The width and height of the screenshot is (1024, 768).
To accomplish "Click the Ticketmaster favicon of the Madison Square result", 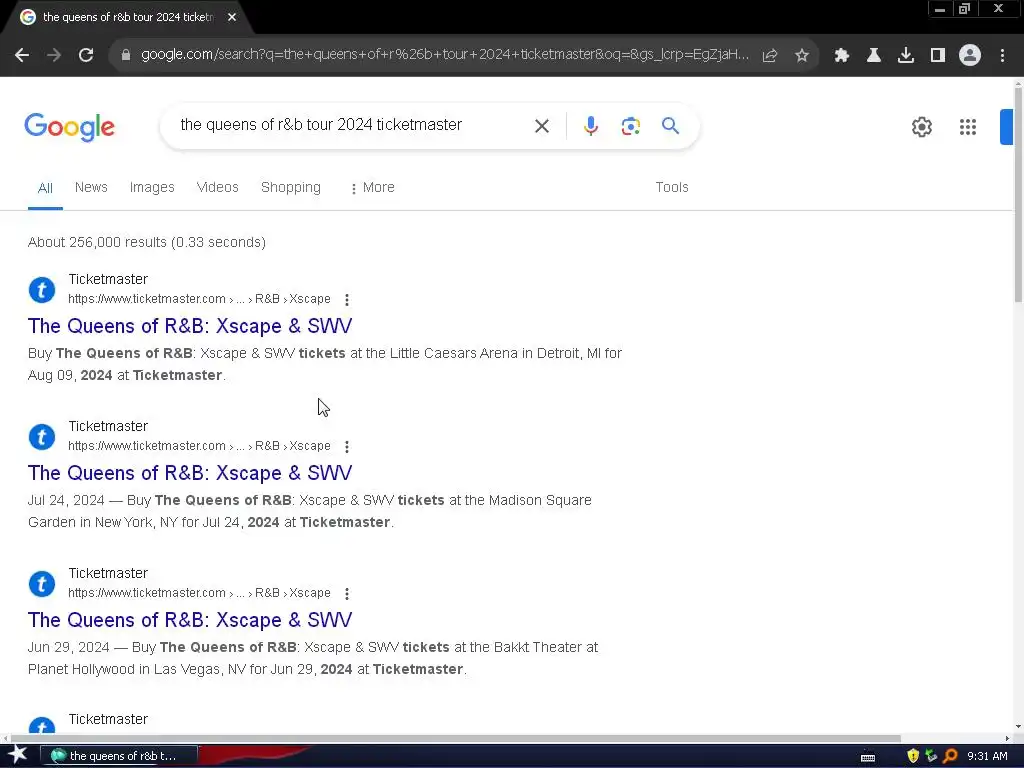I will pyautogui.click(x=42, y=437).
